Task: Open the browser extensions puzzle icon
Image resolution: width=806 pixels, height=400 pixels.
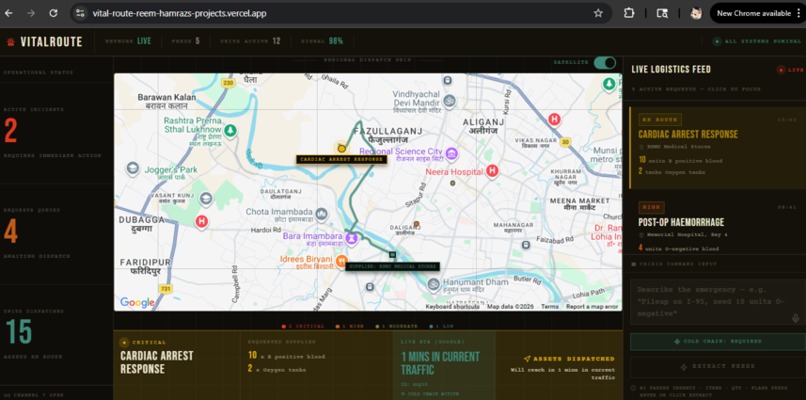Action: click(x=629, y=13)
